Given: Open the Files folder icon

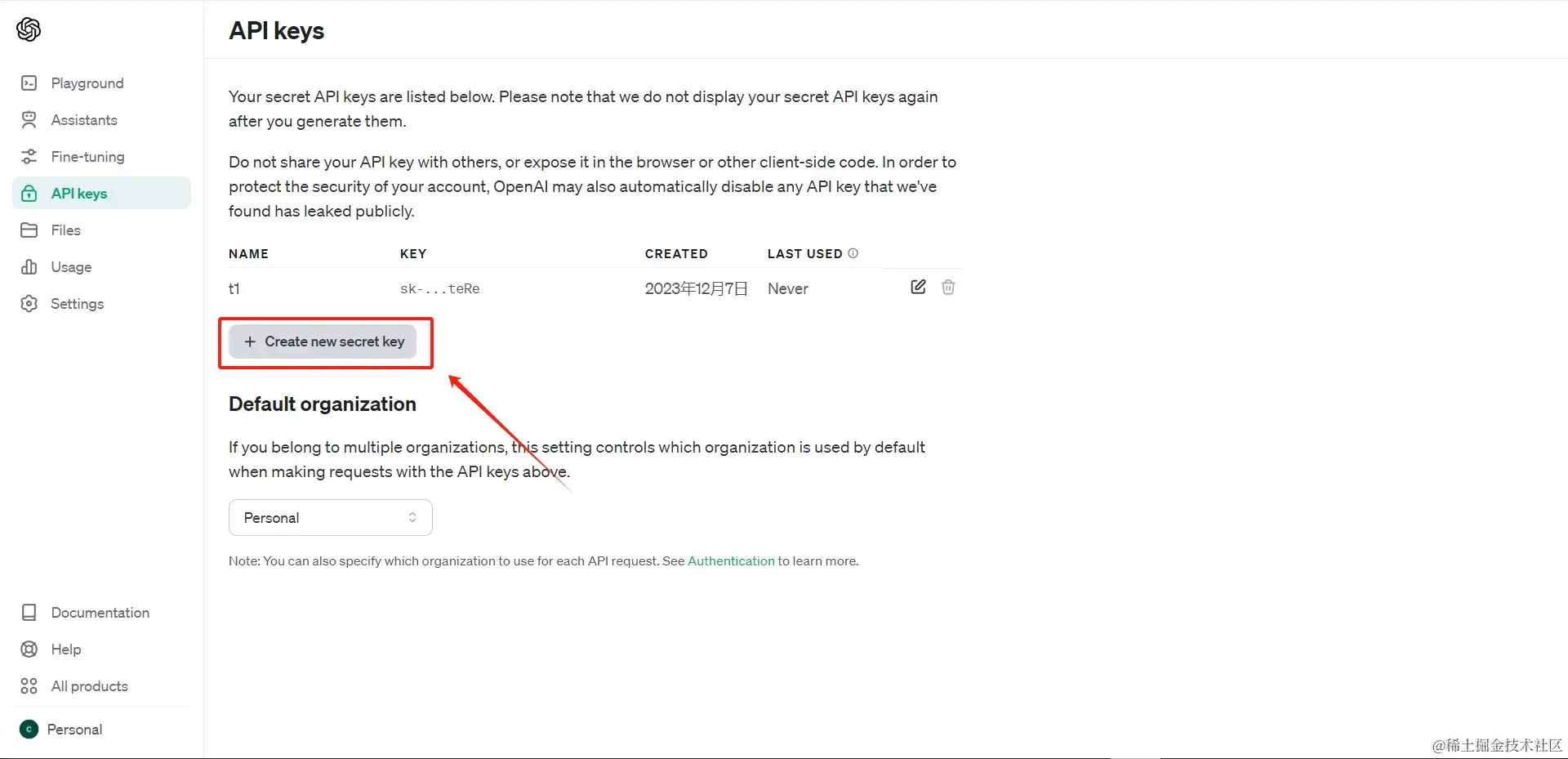Looking at the screenshot, I should point(29,230).
